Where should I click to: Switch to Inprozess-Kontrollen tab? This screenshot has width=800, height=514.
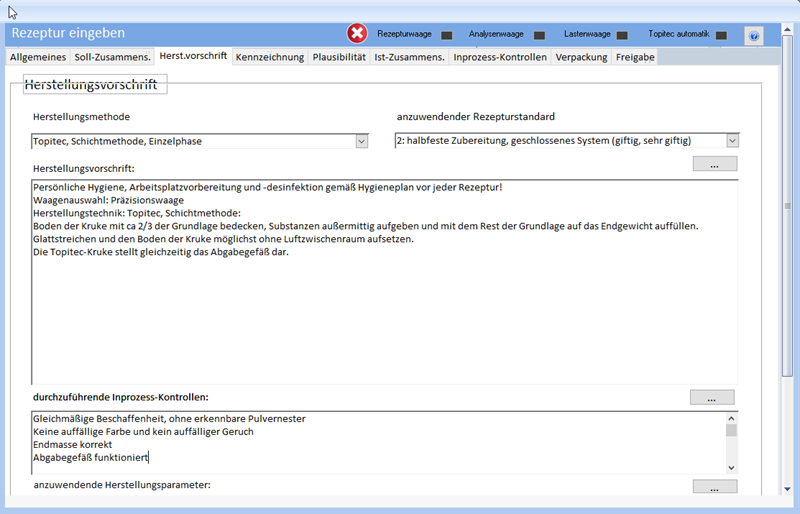click(x=500, y=57)
